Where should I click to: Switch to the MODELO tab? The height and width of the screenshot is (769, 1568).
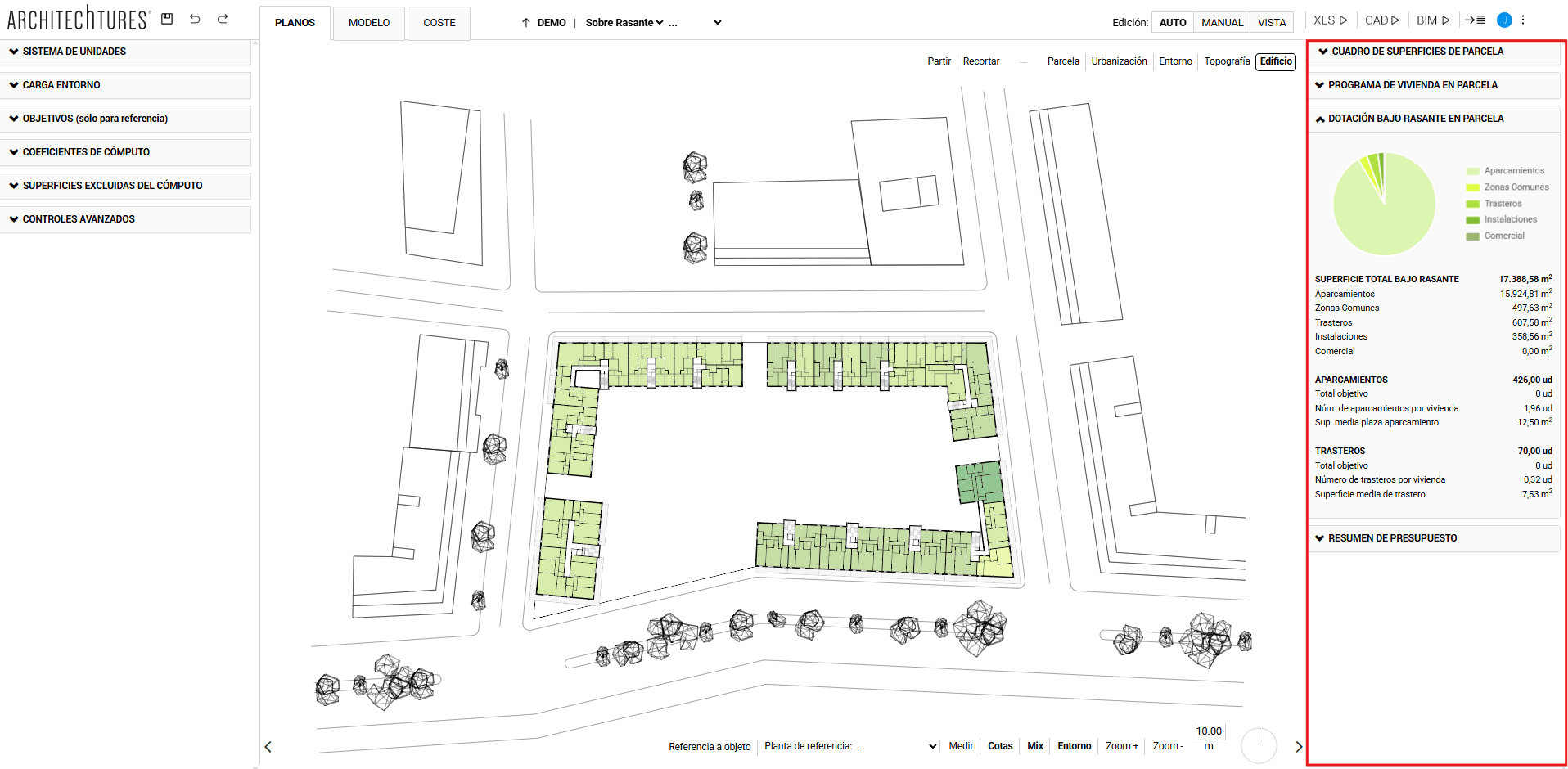[x=368, y=23]
